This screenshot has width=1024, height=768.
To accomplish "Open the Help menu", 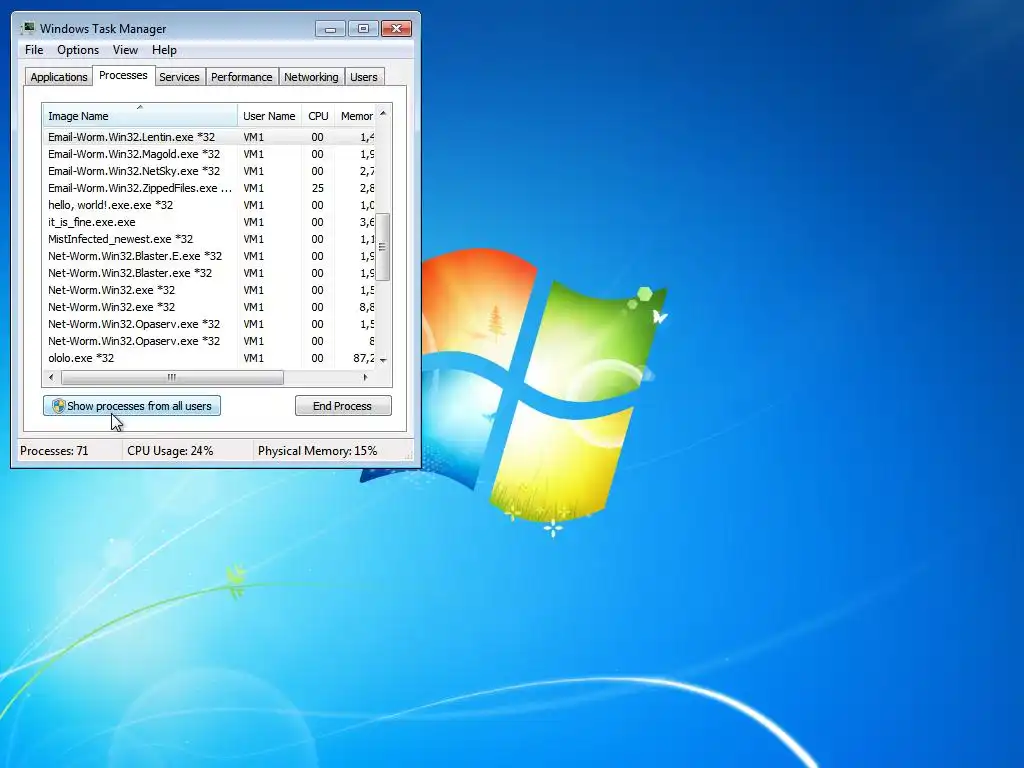I will [x=164, y=50].
